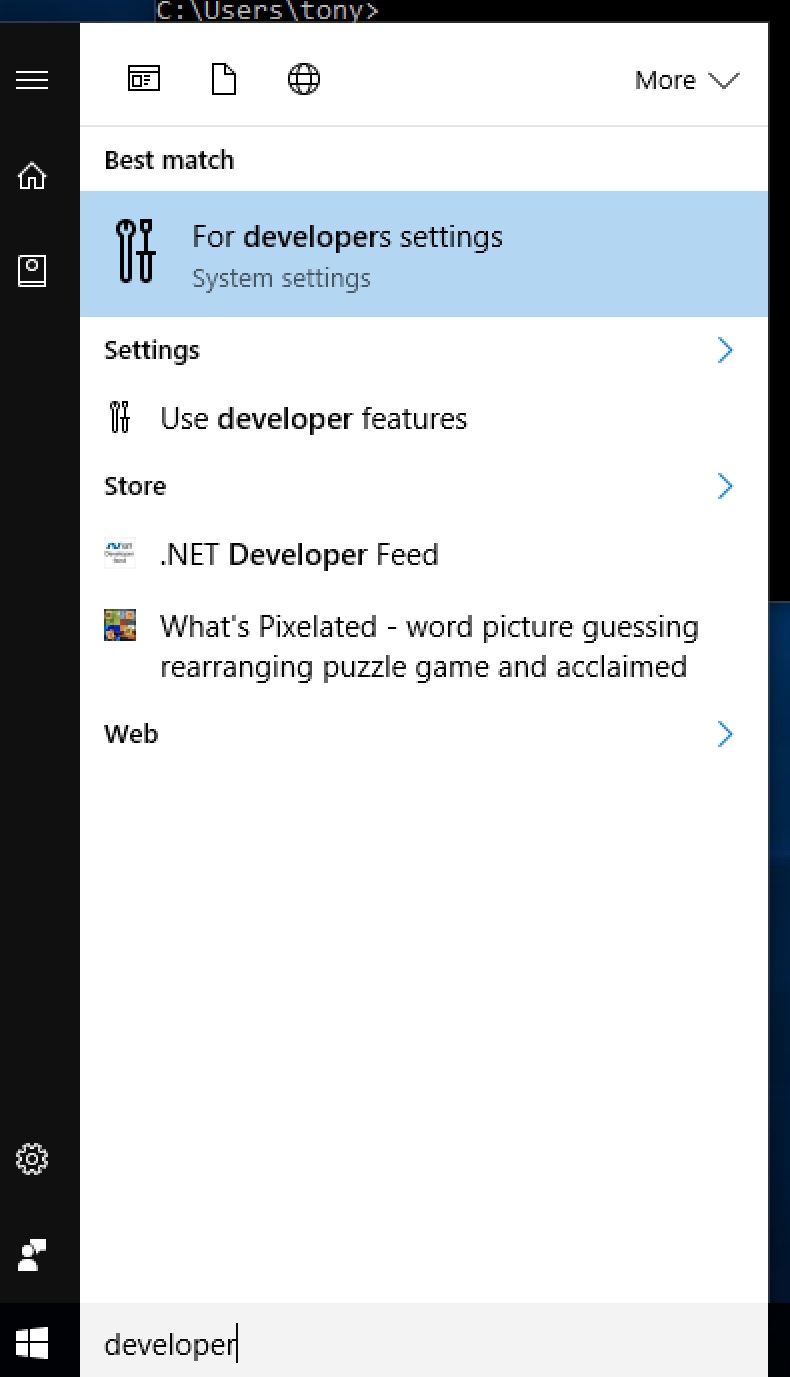Open the Feedback icon in the sidebar
The height and width of the screenshot is (1377, 790).
click(x=31, y=1255)
